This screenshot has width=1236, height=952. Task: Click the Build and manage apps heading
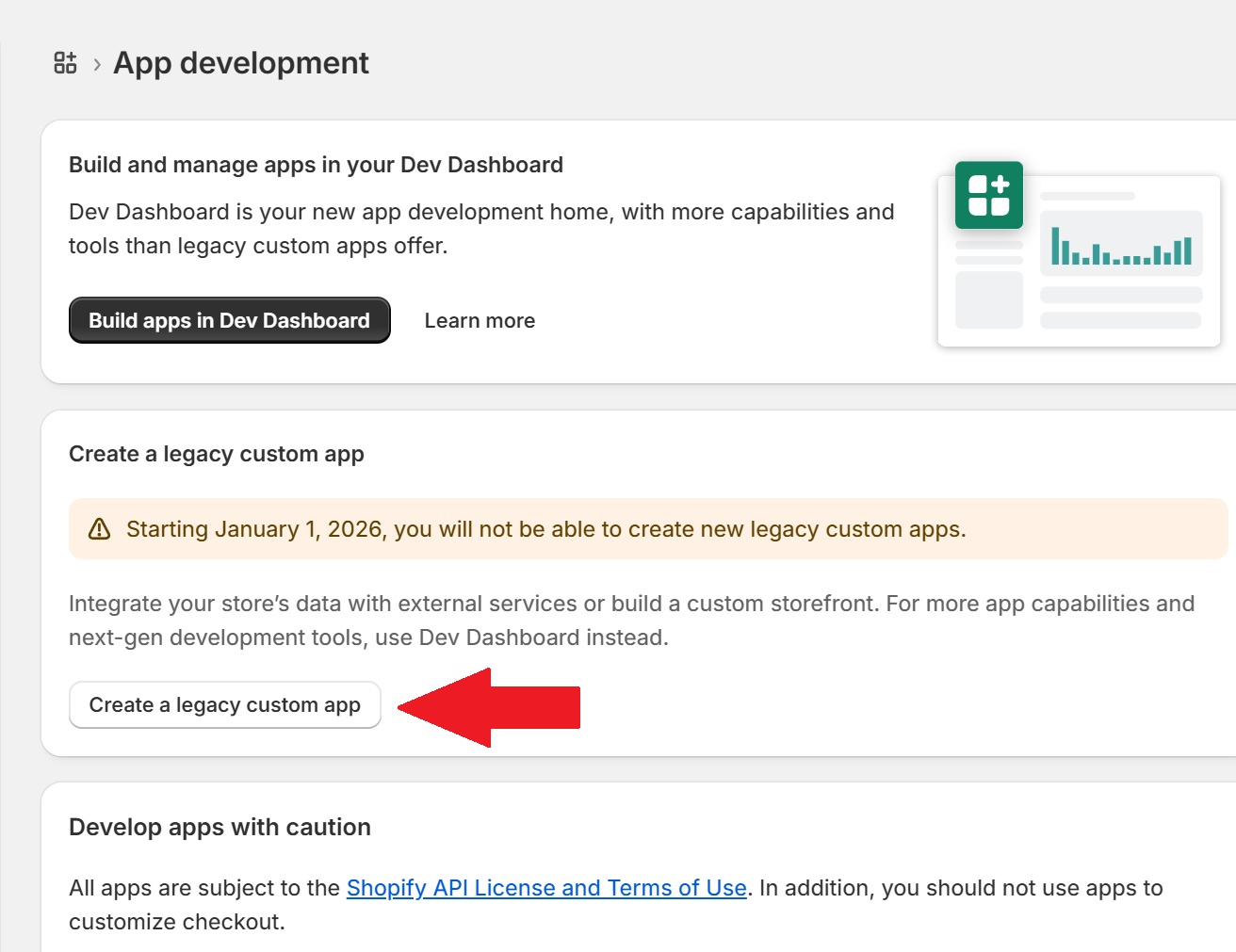(316, 165)
